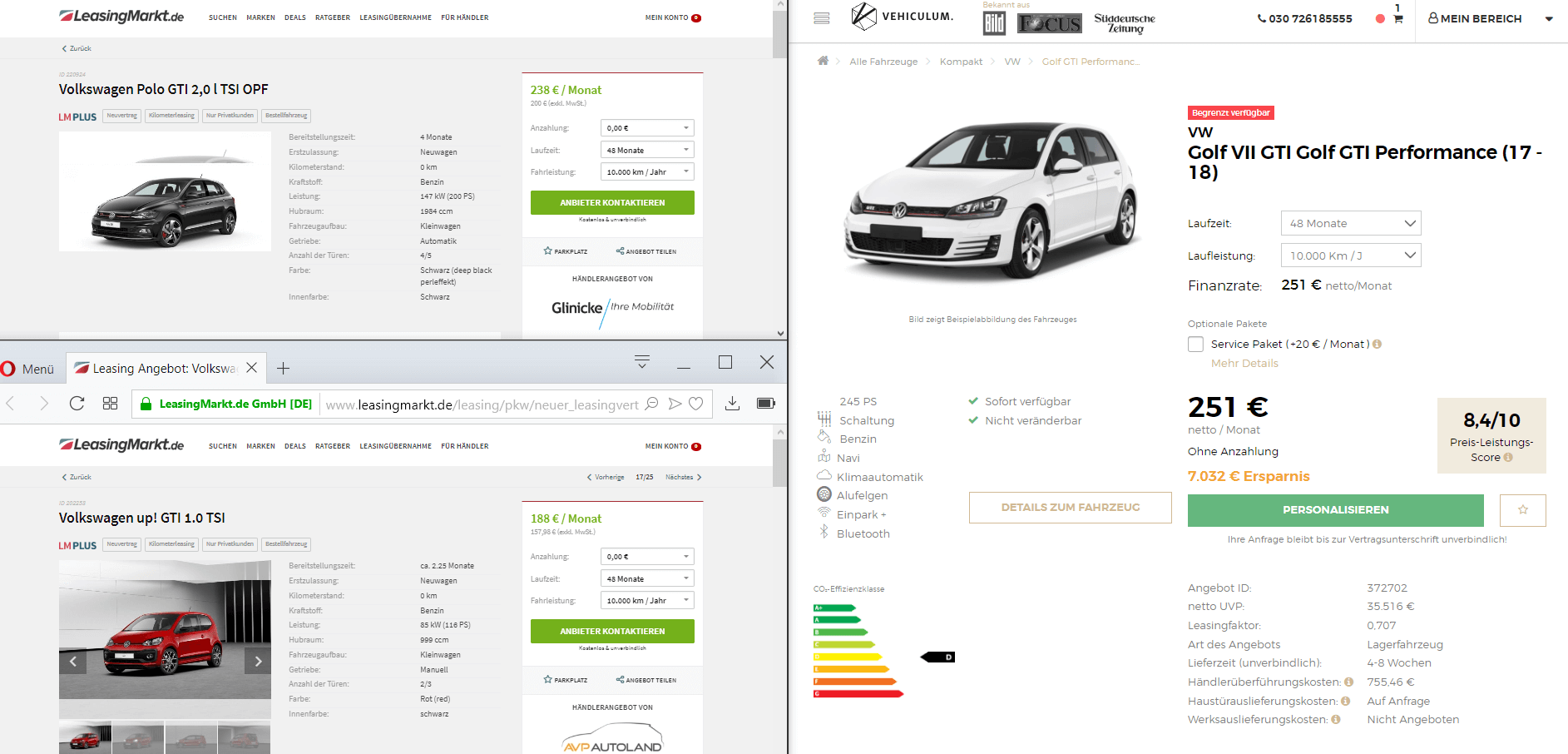Go to Nächstes offer link
The height and width of the screenshot is (754, 1568).
pyautogui.click(x=684, y=477)
